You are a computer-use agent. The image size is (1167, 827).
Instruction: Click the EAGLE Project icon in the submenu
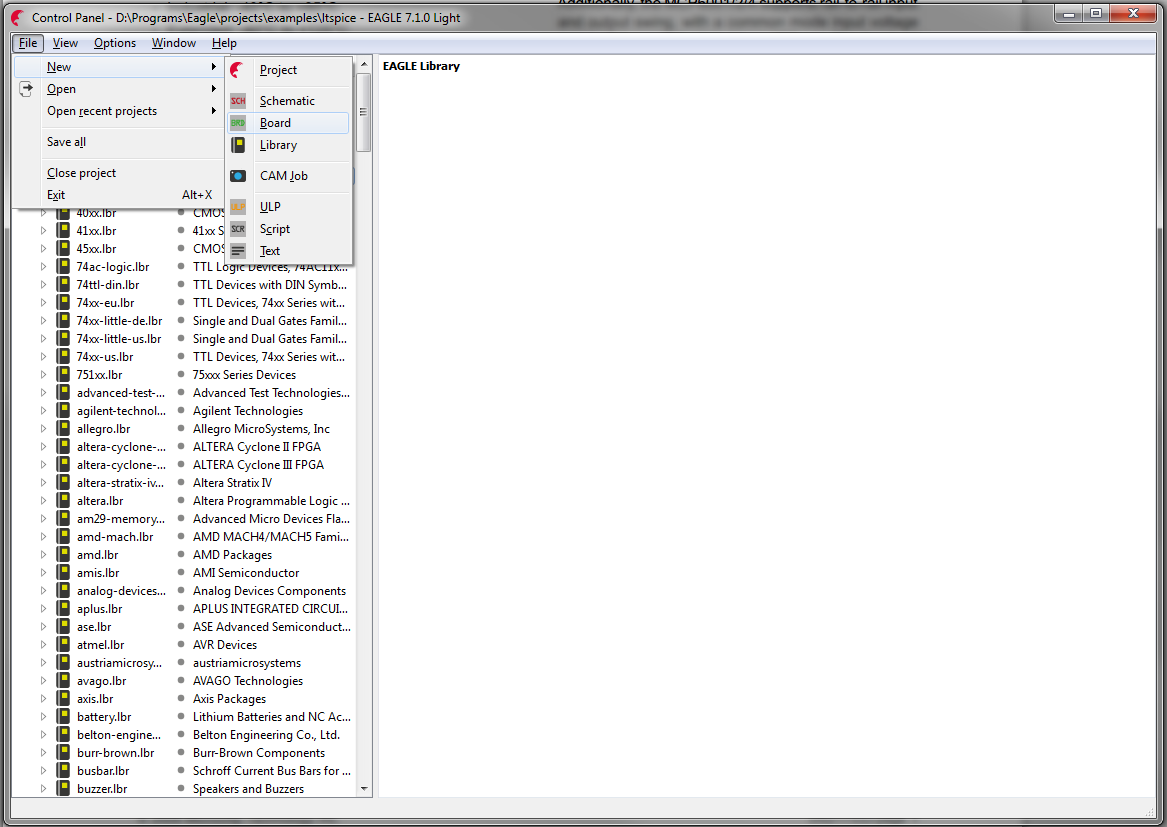(238, 70)
